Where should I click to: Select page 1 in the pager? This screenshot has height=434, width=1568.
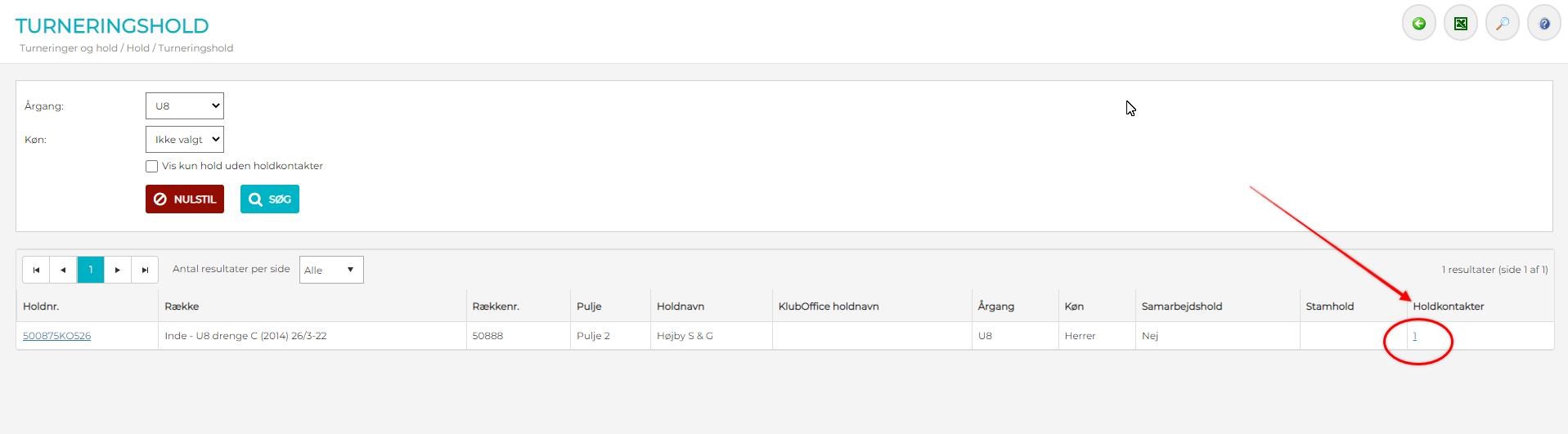click(91, 270)
